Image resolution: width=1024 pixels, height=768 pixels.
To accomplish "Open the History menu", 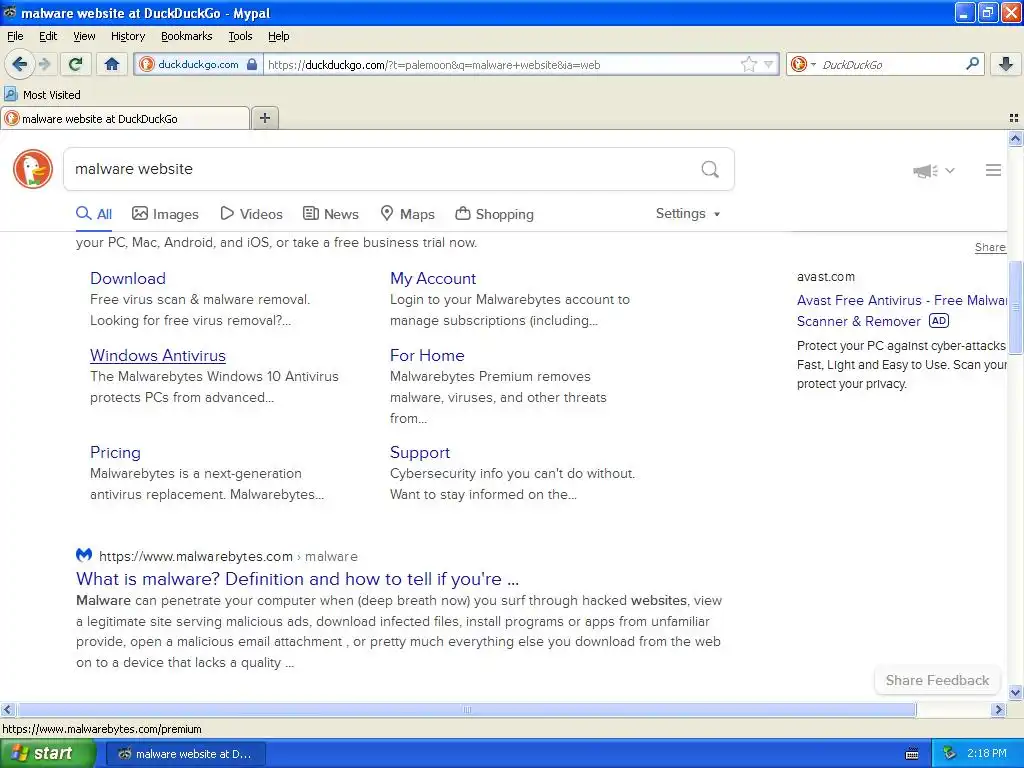I will [x=128, y=36].
